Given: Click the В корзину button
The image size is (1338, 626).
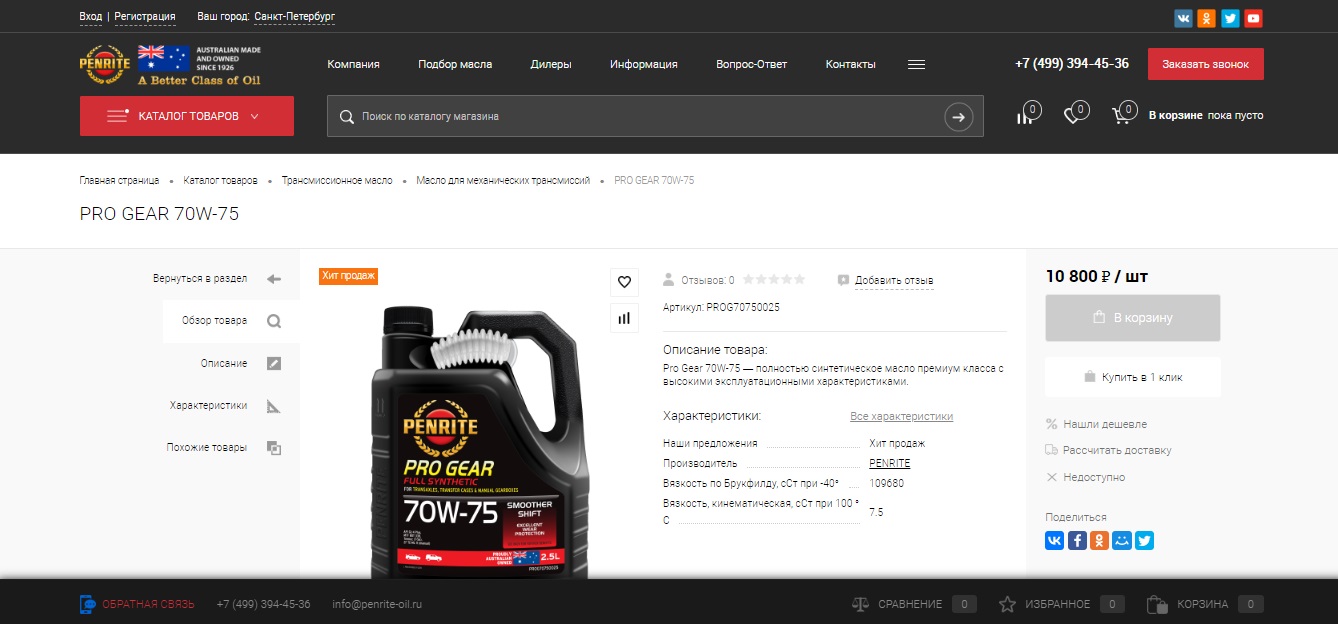Looking at the screenshot, I should coord(1133,318).
